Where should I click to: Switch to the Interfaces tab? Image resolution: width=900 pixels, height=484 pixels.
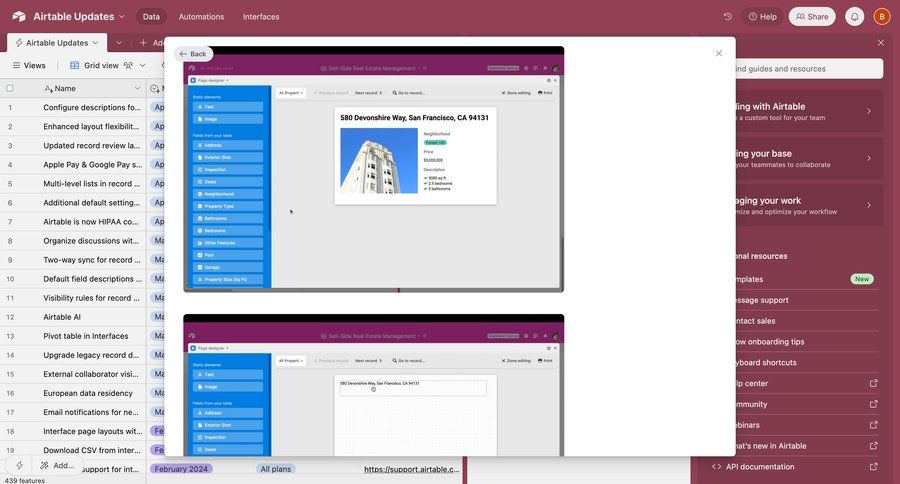click(x=261, y=17)
